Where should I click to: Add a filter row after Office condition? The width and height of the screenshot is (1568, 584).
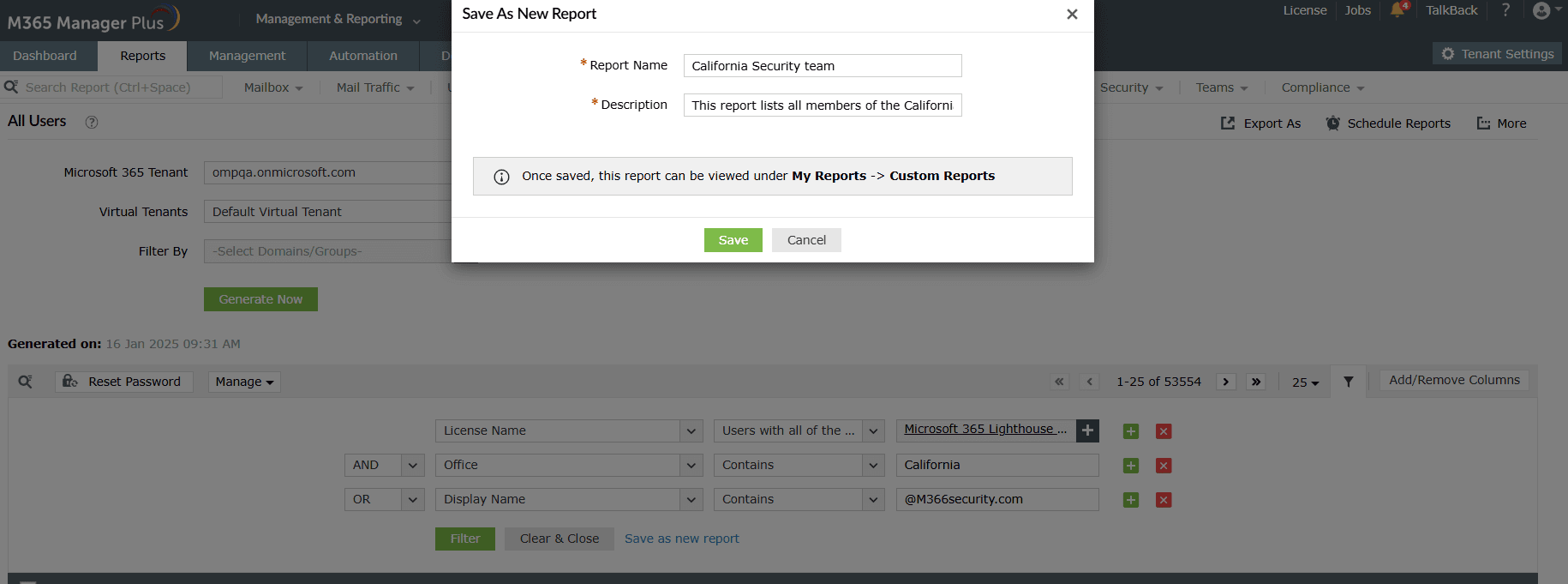point(1131,466)
